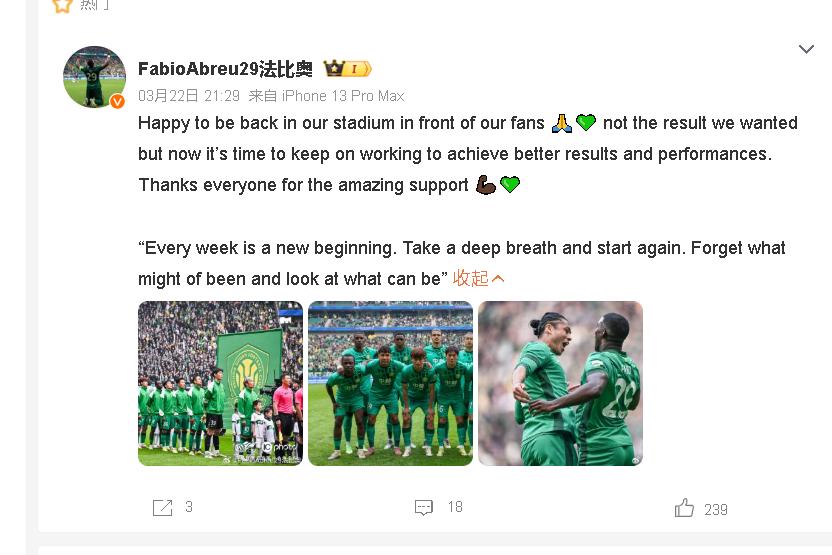Click the comment count 18

(455, 508)
